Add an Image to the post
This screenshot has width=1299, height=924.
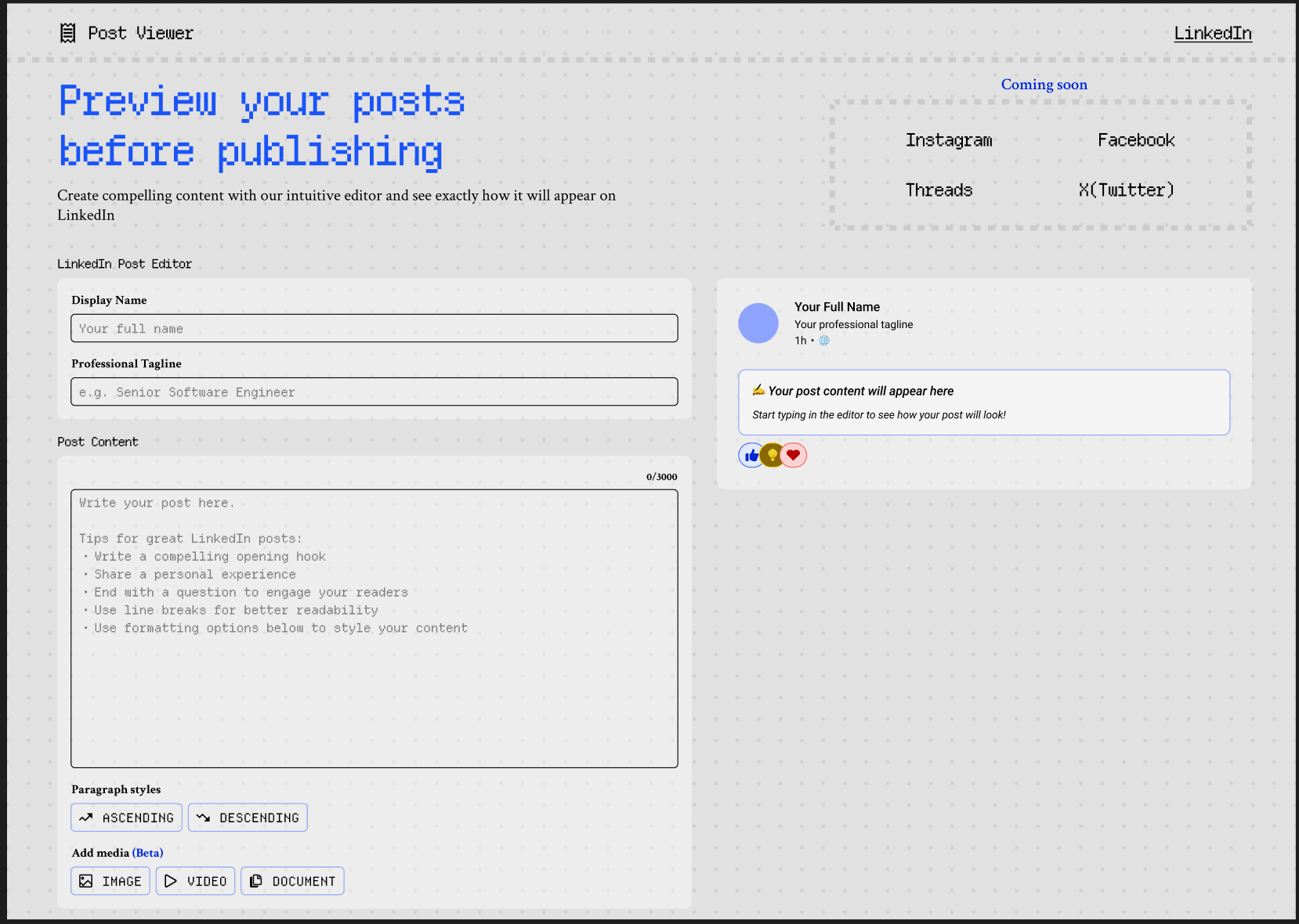click(110, 881)
